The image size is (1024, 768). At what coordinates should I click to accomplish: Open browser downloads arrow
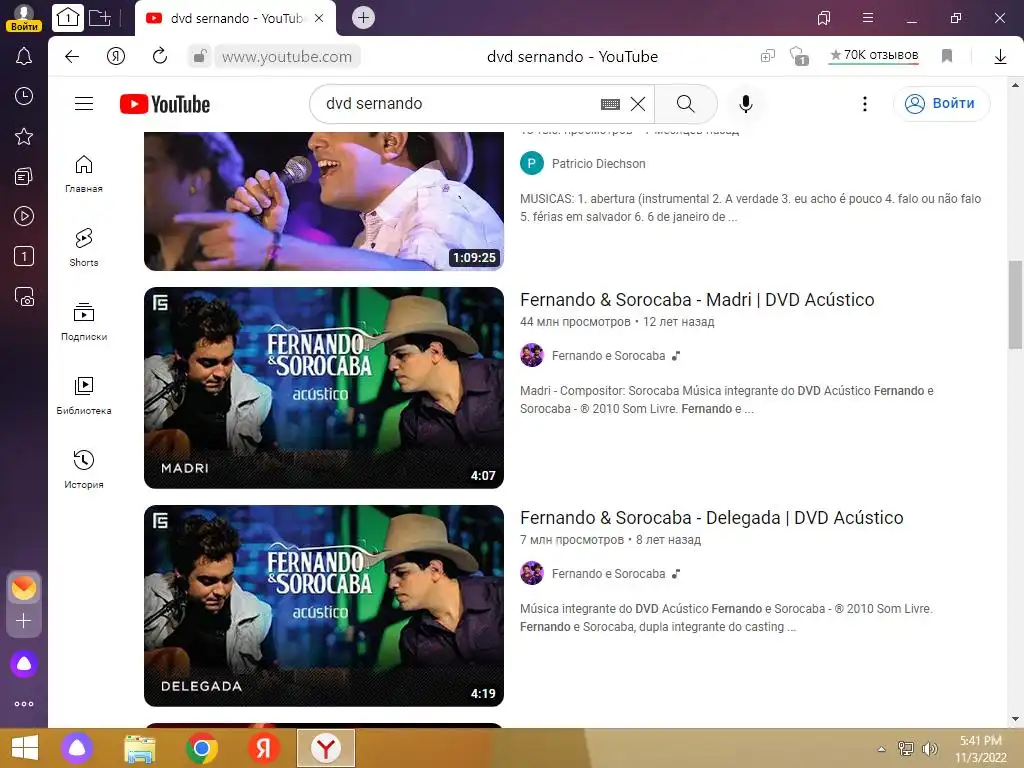coord(1000,57)
